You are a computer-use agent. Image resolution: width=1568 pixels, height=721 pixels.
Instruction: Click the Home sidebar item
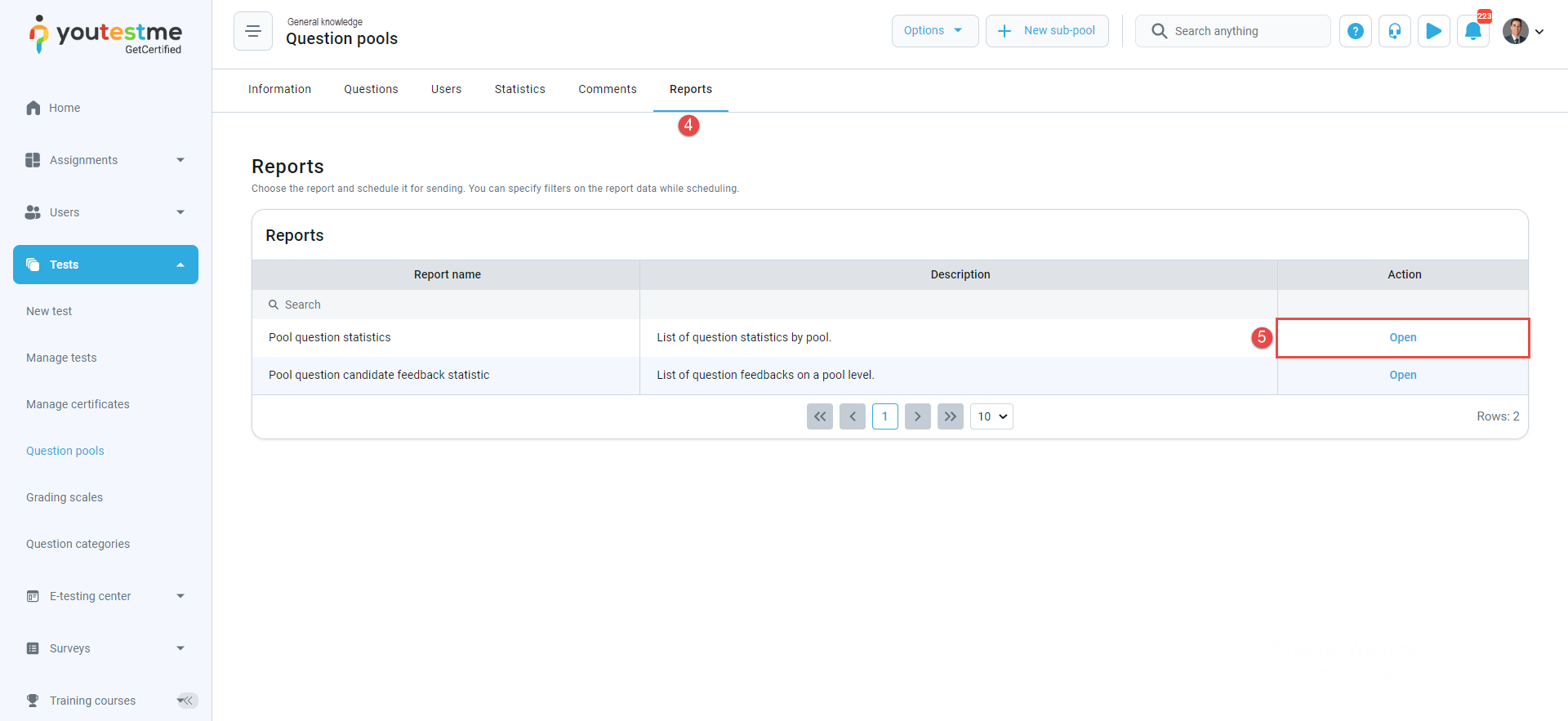click(x=65, y=108)
